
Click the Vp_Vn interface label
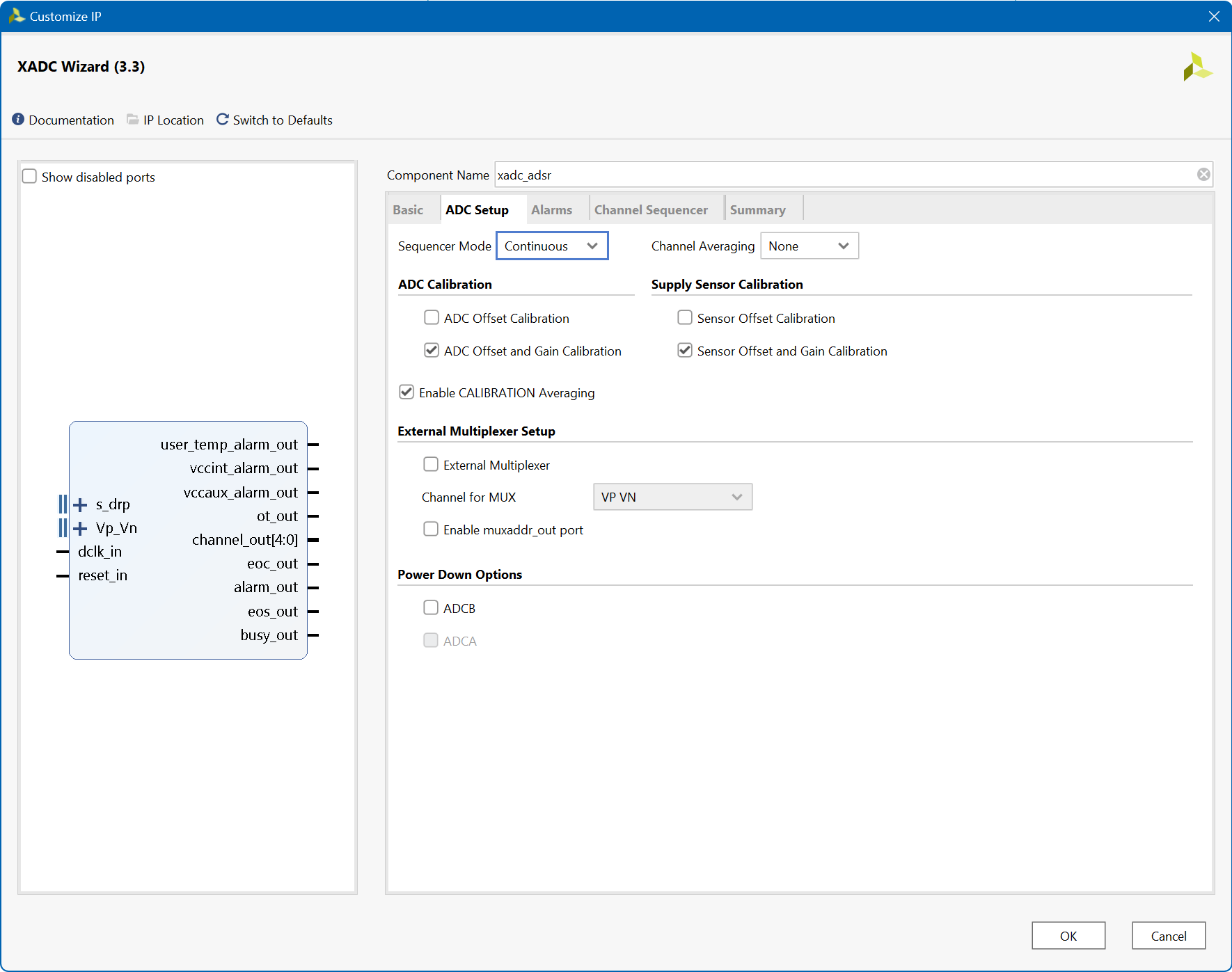[116, 528]
